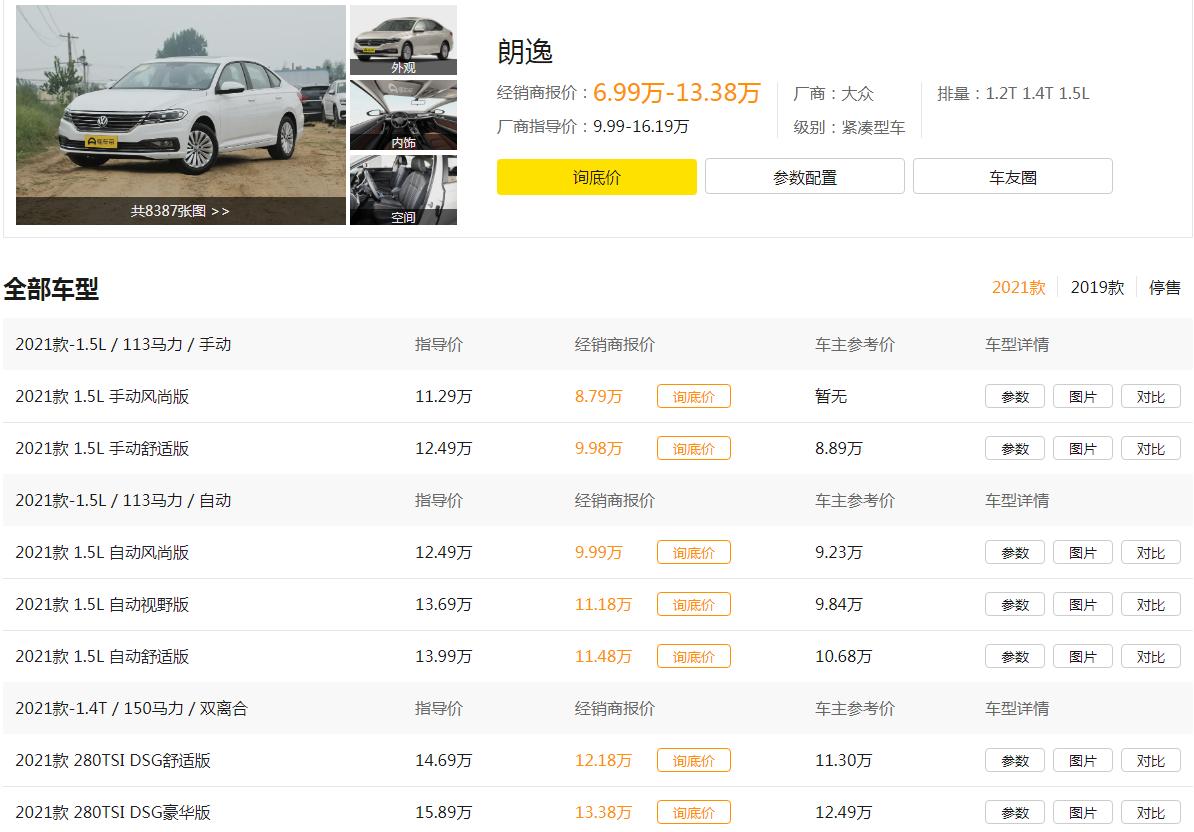Open 参数 for 280TSI DSG豪华版
1194x832 pixels.
(x=1014, y=812)
